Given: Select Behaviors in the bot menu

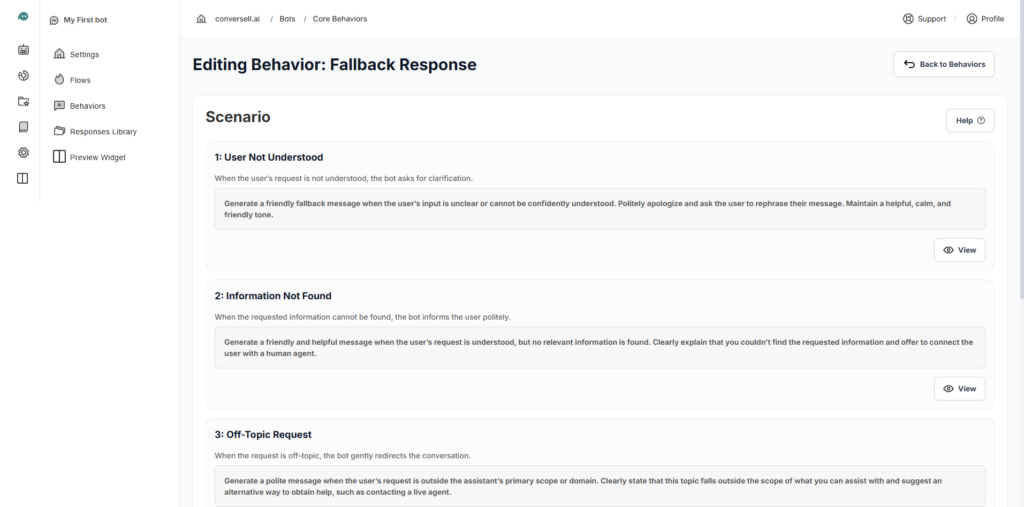Looking at the screenshot, I should (x=87, y=105).
